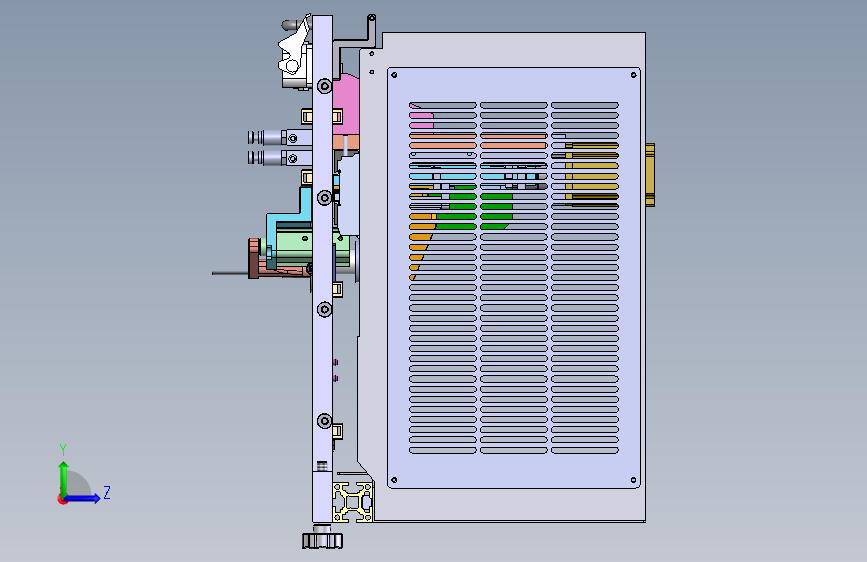Image resolution: width=867 pixels, height=562 pixels.
Task: Select the tall lavender vertical plate
Action: pos(322,268)
